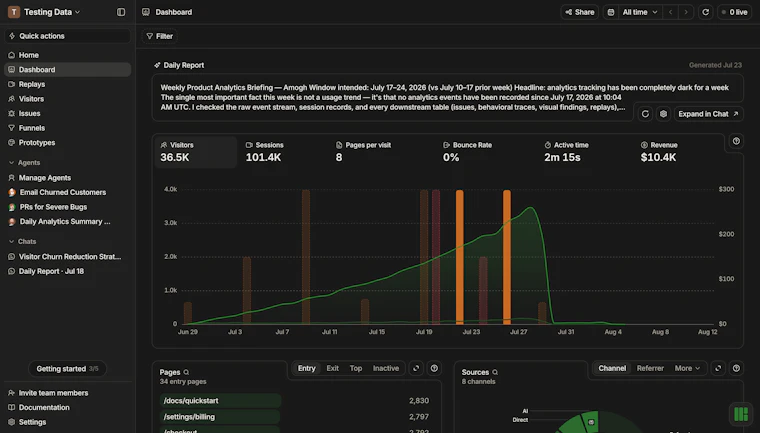Image resolution: width=760 pixels, height=433 pixels.
Task: Open Replays page
Action: tap(67, 84)
